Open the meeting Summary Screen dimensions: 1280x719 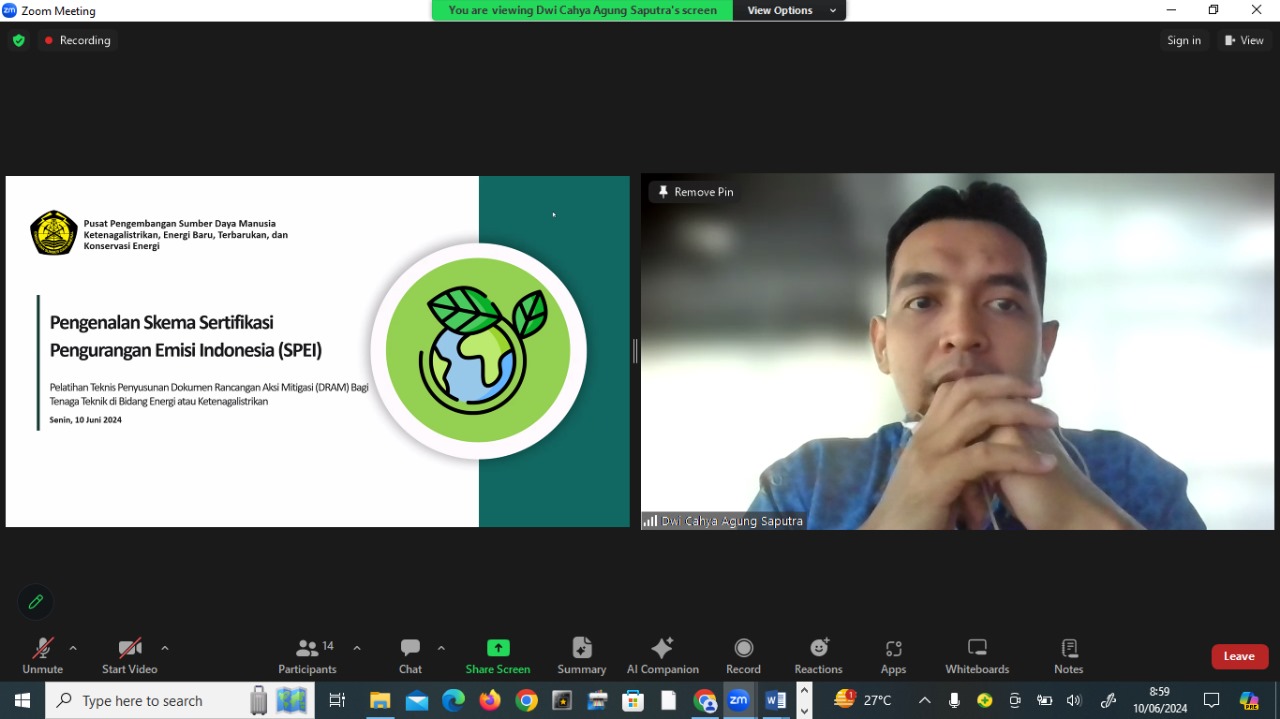[x=582, y=656]
